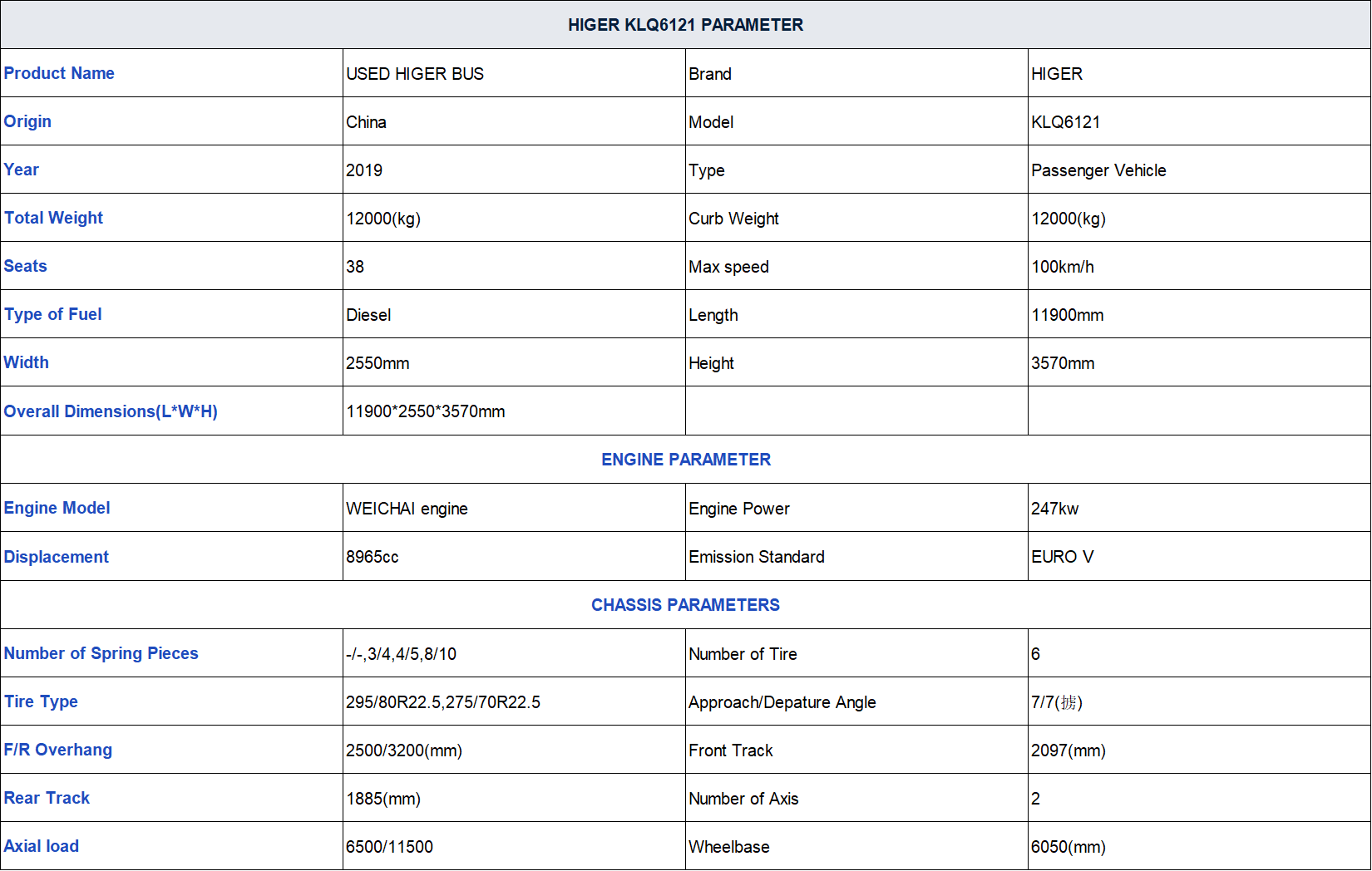Select the USED HIGER BUS cell
This screenshot has height=871, width=1372.
[x=415, y=74]
